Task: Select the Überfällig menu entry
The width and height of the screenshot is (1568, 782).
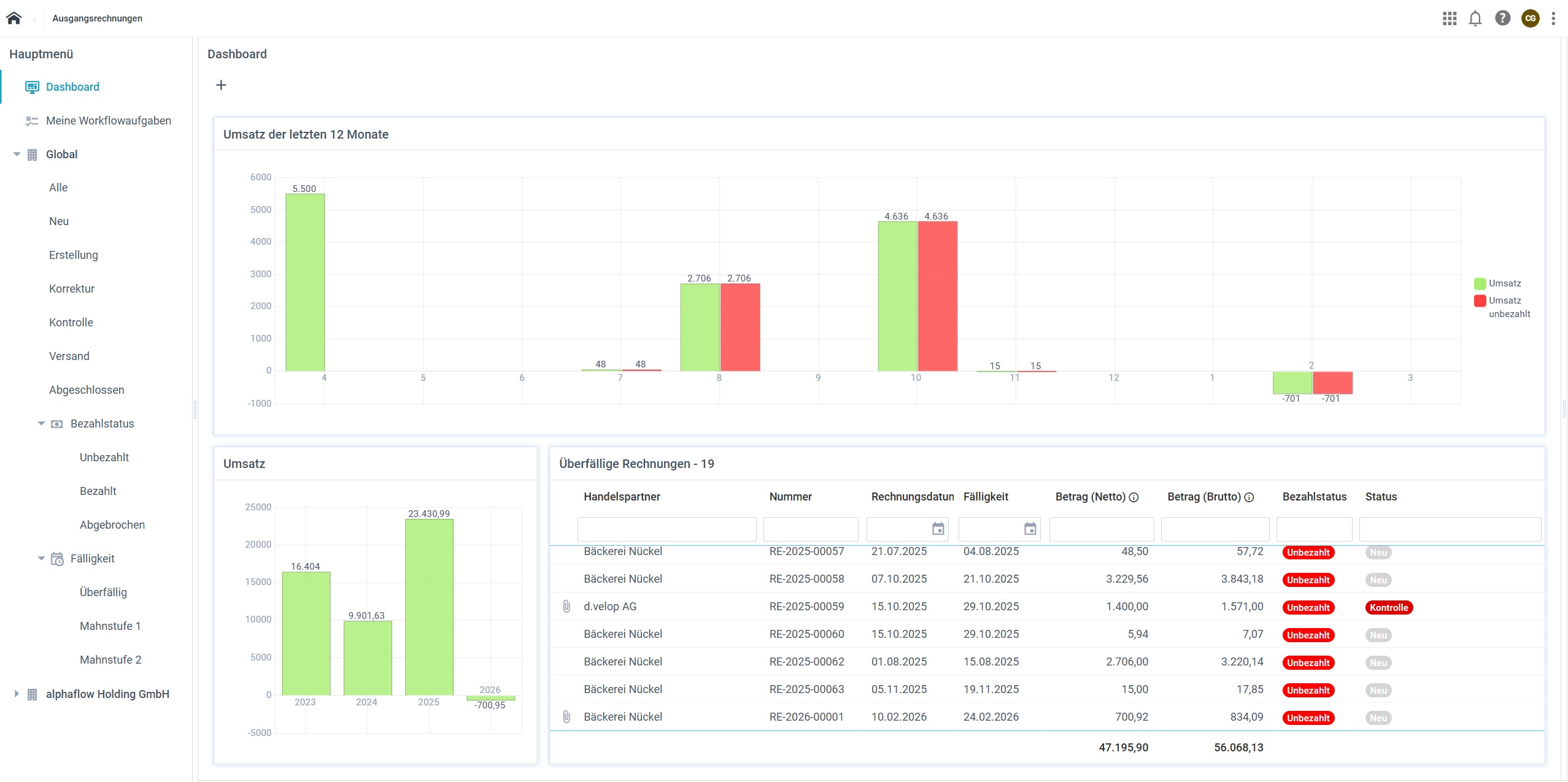Action: click(x=103, y=592)
